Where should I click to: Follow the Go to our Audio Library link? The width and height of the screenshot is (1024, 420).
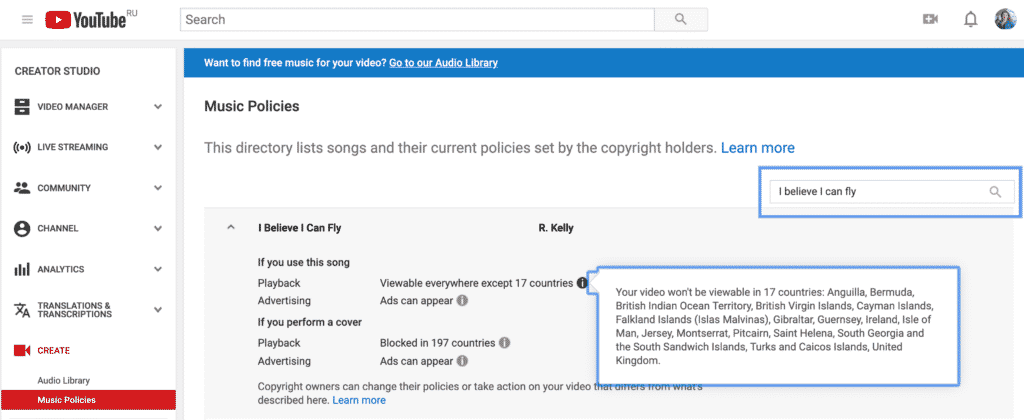coord(443,63)
